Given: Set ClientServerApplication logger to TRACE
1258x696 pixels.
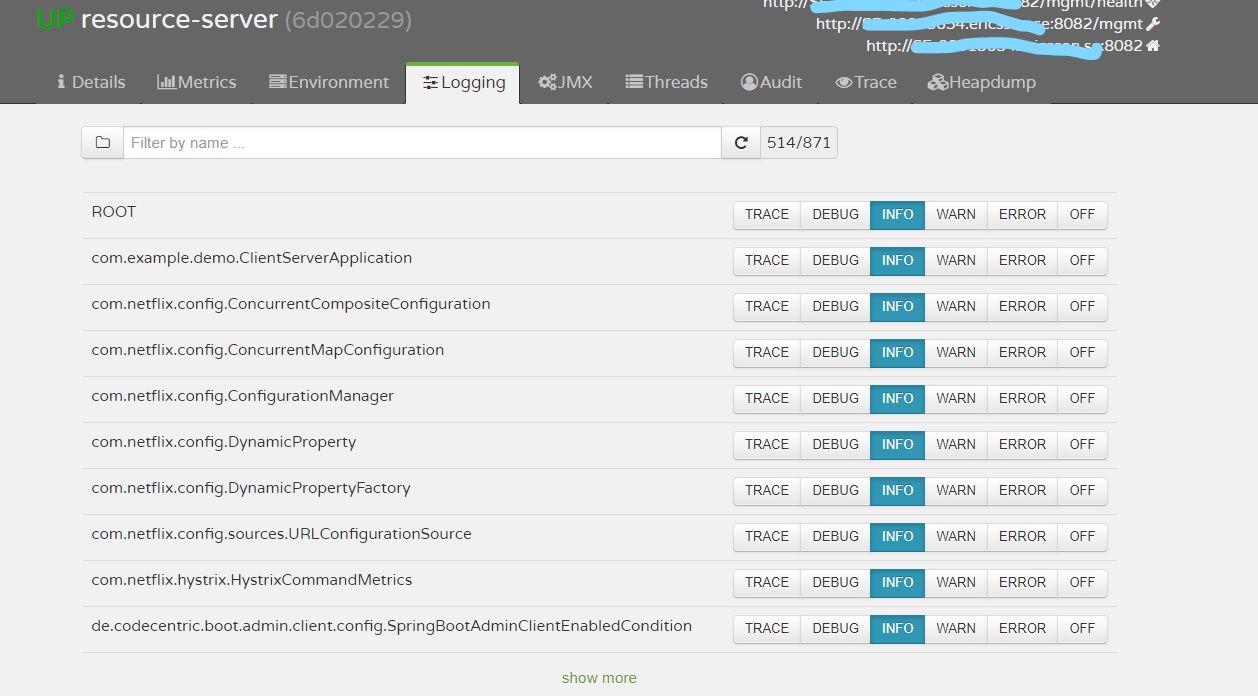Looking at the screenshot, I should 767,261.
